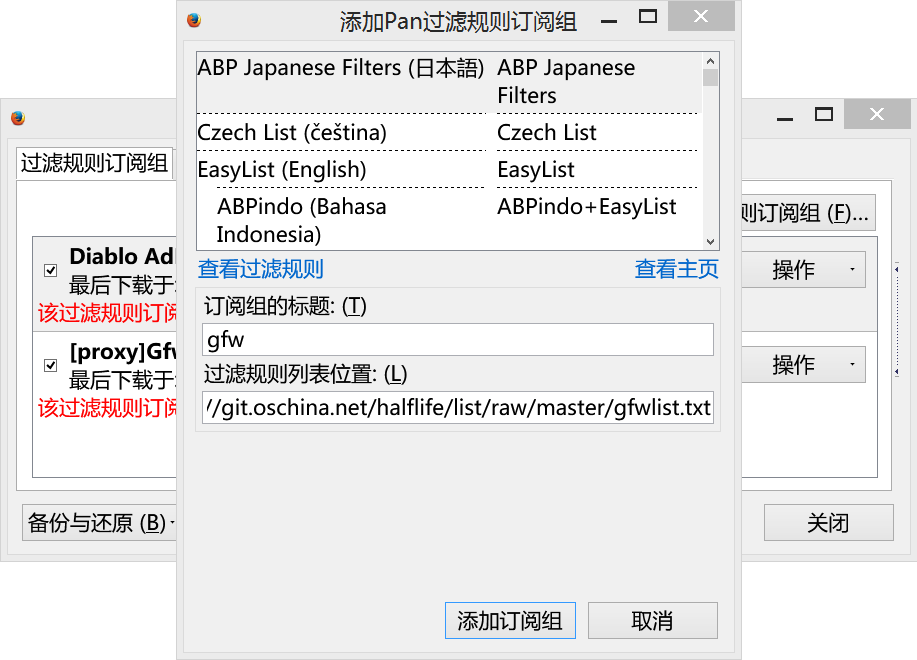Click 'ABP Japanese Filters' in right column
This screenshot has height=660, width=917.
click(566, 81)
